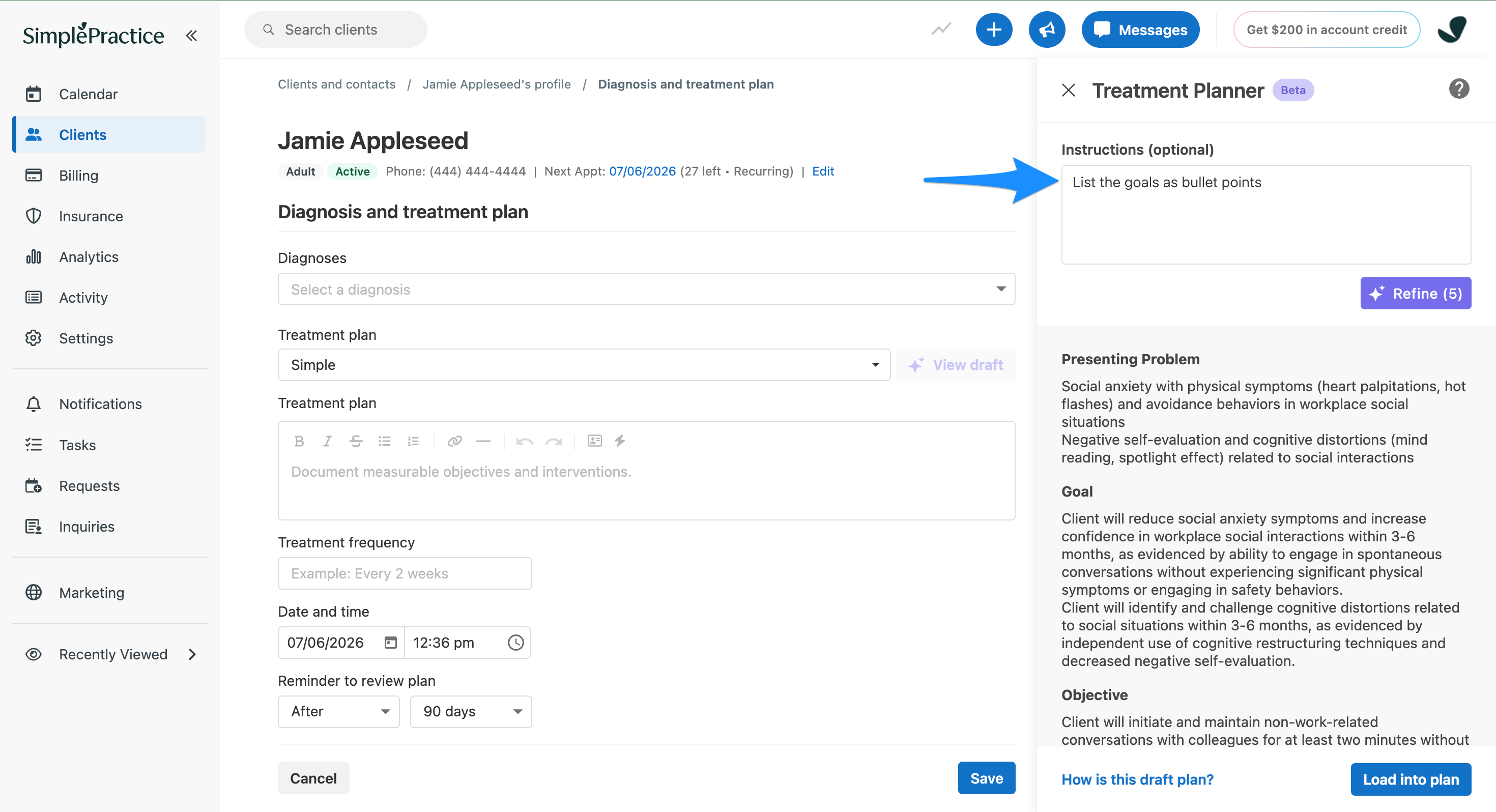Open Jamie Appleseed's profile breadcrumb
The image size is (1496, 812).
pos(497,84)
